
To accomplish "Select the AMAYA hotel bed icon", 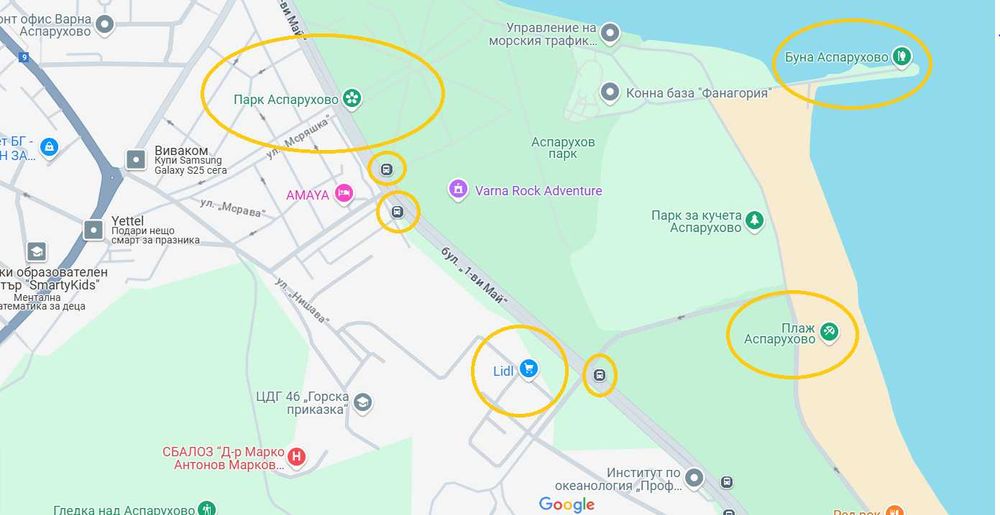I will 344,193.
